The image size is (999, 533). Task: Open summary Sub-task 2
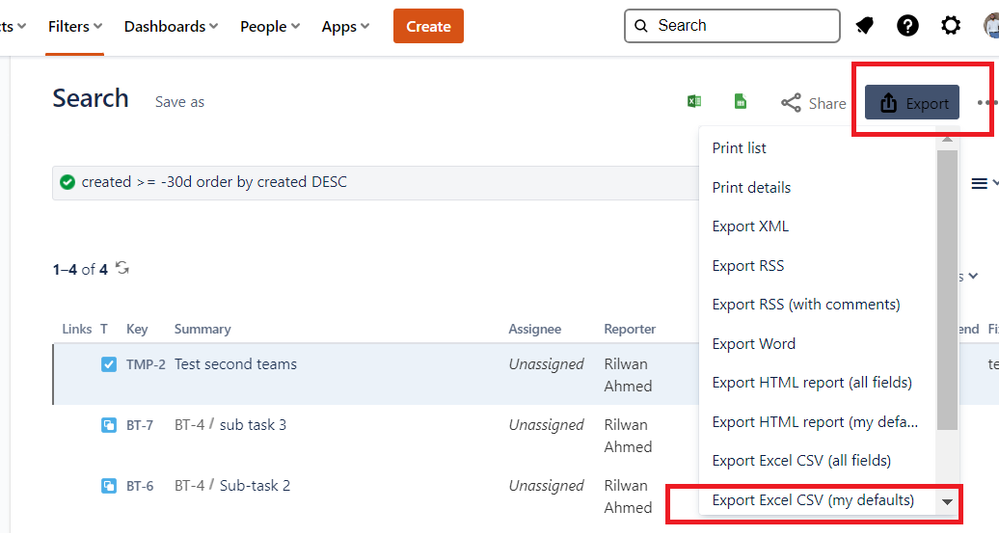coord(255,486)
